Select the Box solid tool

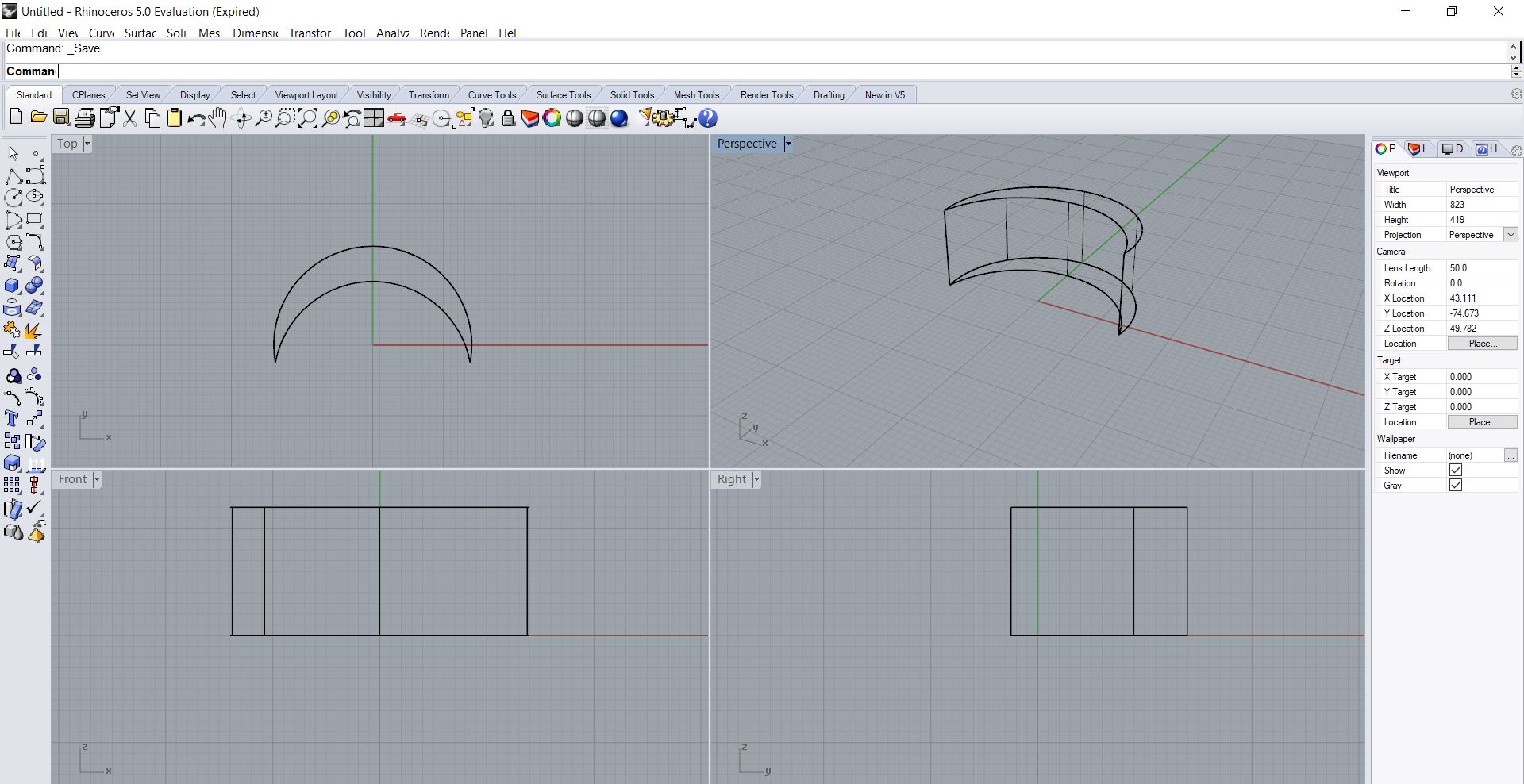(13, 286)
